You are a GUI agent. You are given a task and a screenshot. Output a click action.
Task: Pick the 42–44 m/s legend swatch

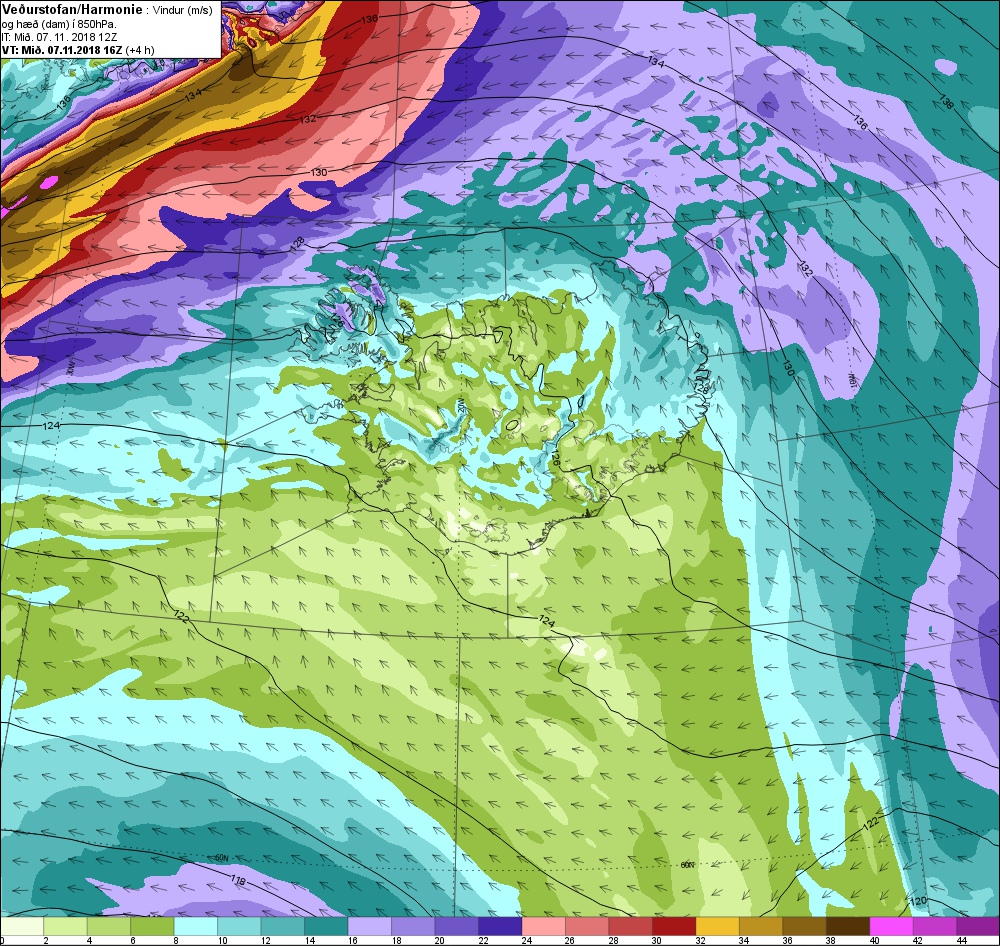(x=934, y=926)
